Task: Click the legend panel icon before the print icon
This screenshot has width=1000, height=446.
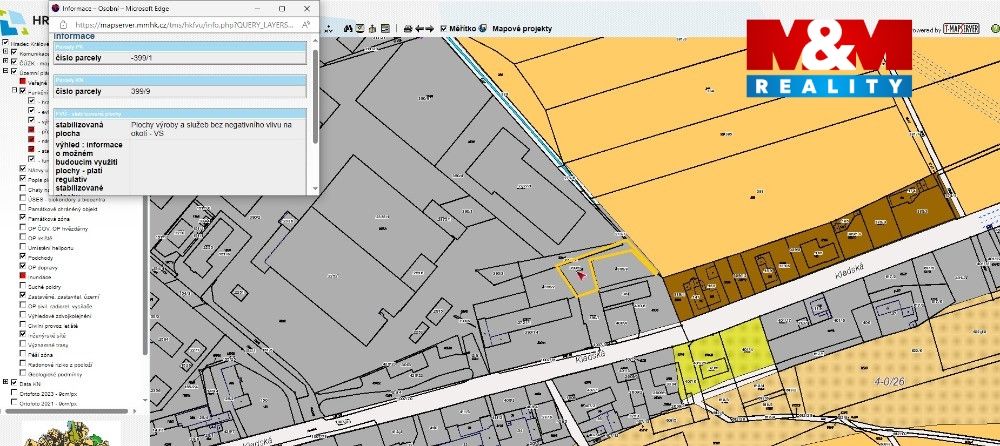Action: click(x=385, y=29)
